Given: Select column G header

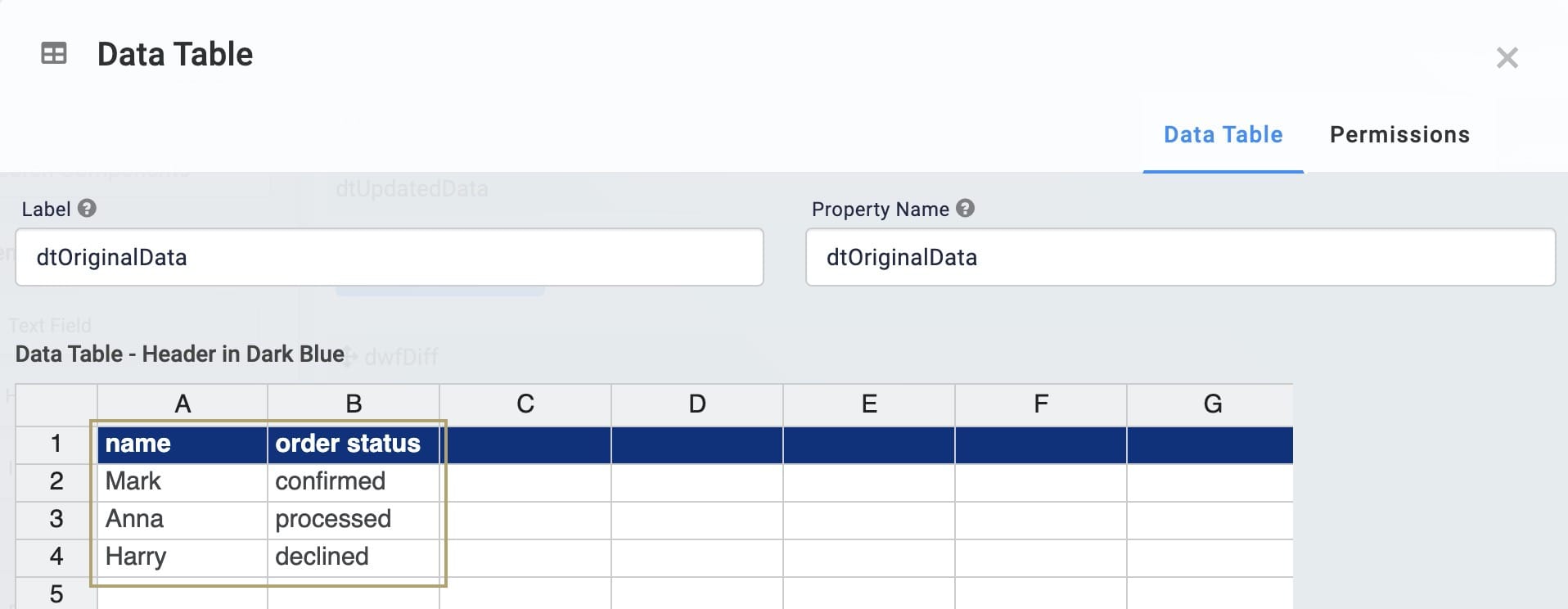Looking at the screenshot, I should point(1211,404).
